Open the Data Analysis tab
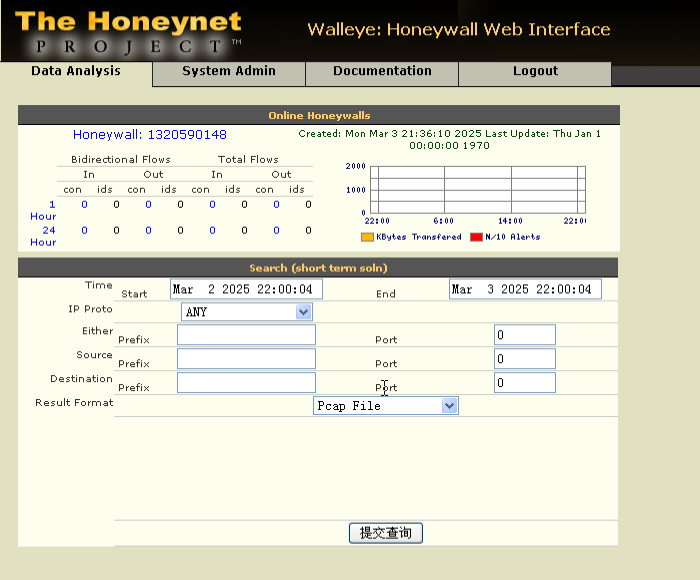This screenshot has height=580, width=700. [76, 71]
